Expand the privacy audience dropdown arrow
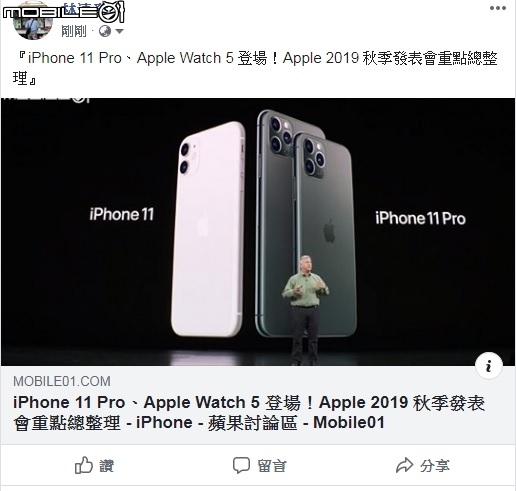This screenshot has height=491, width=516. pos(119,31)
